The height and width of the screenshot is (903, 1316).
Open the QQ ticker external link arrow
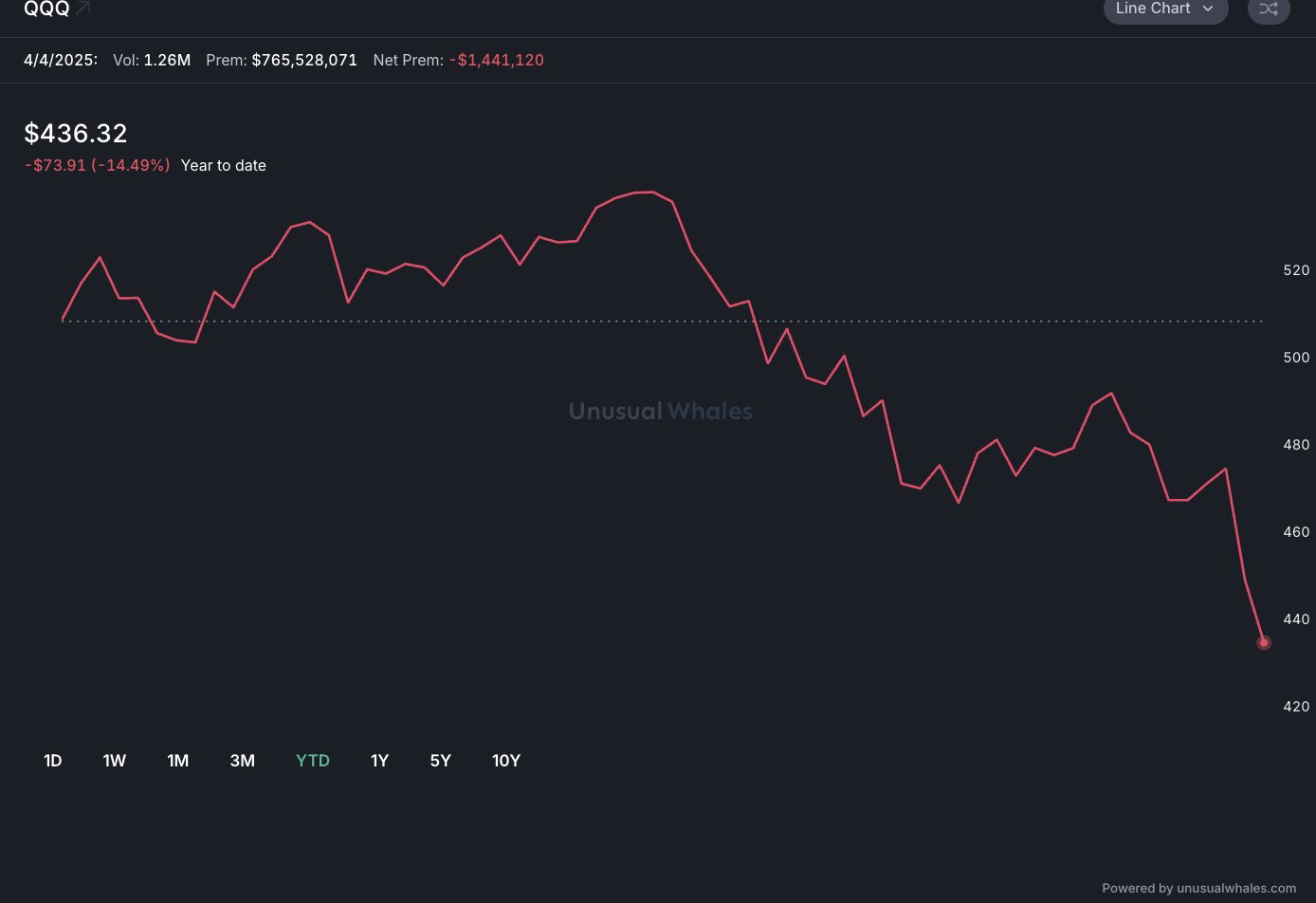click(83, 9)
